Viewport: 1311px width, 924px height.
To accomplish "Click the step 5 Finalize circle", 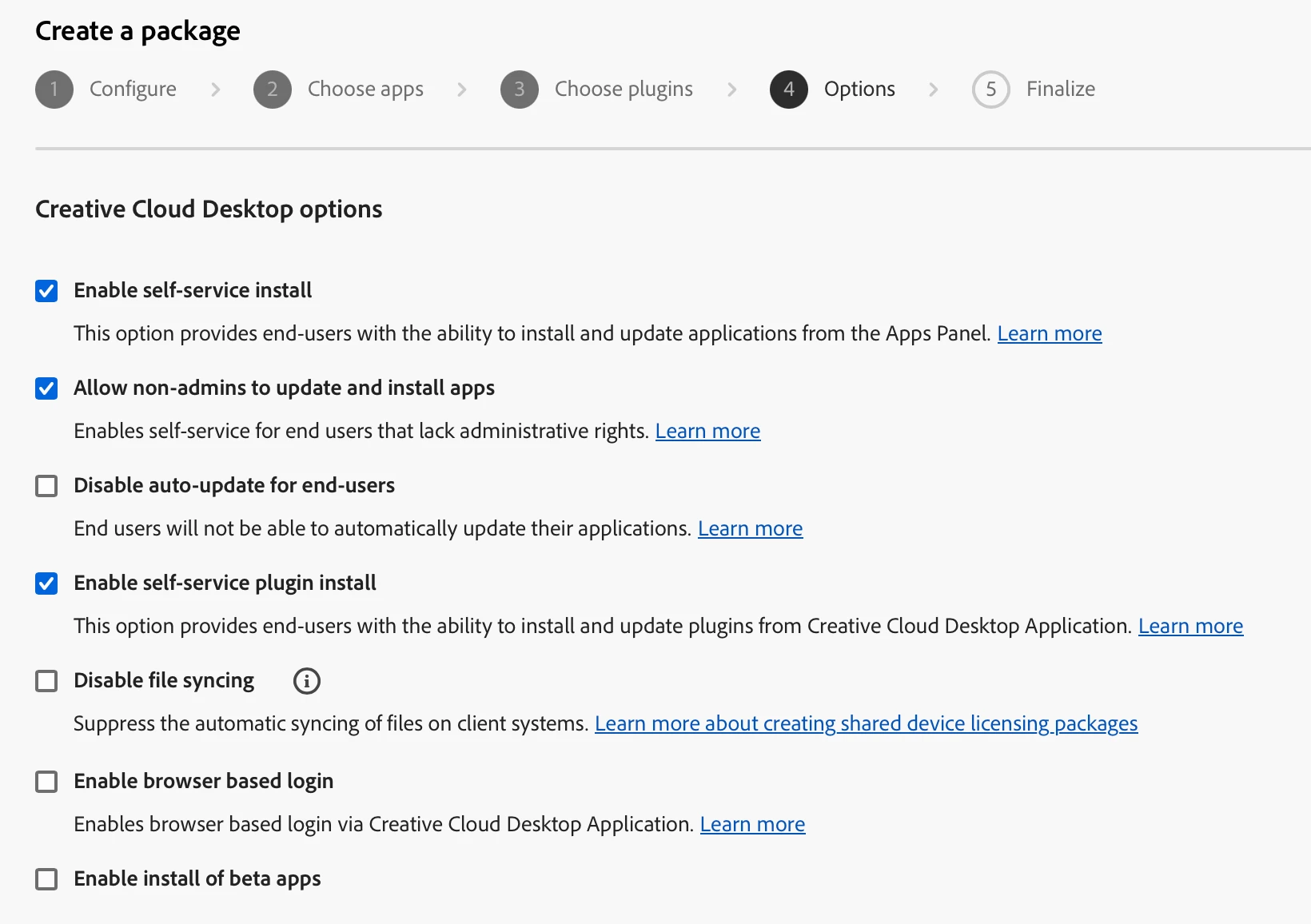I will 991,90.
